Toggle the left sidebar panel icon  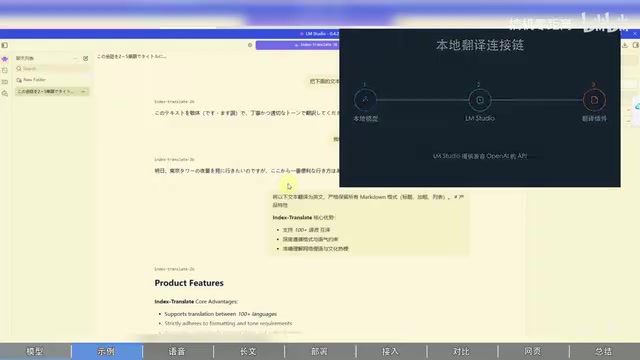coord(4,45)
